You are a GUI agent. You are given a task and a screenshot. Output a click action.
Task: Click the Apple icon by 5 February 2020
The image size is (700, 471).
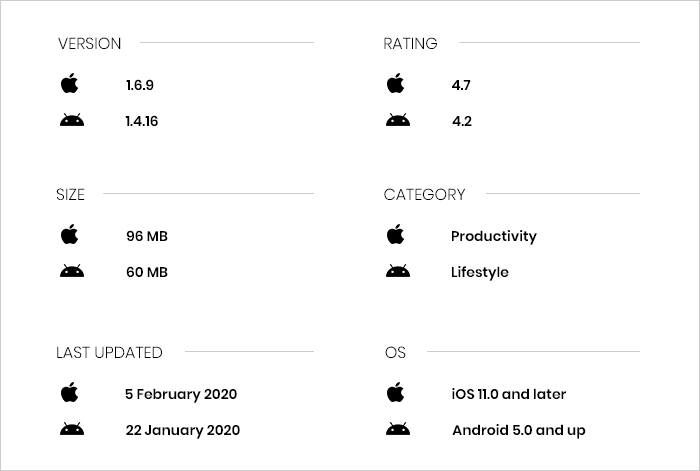69,392
